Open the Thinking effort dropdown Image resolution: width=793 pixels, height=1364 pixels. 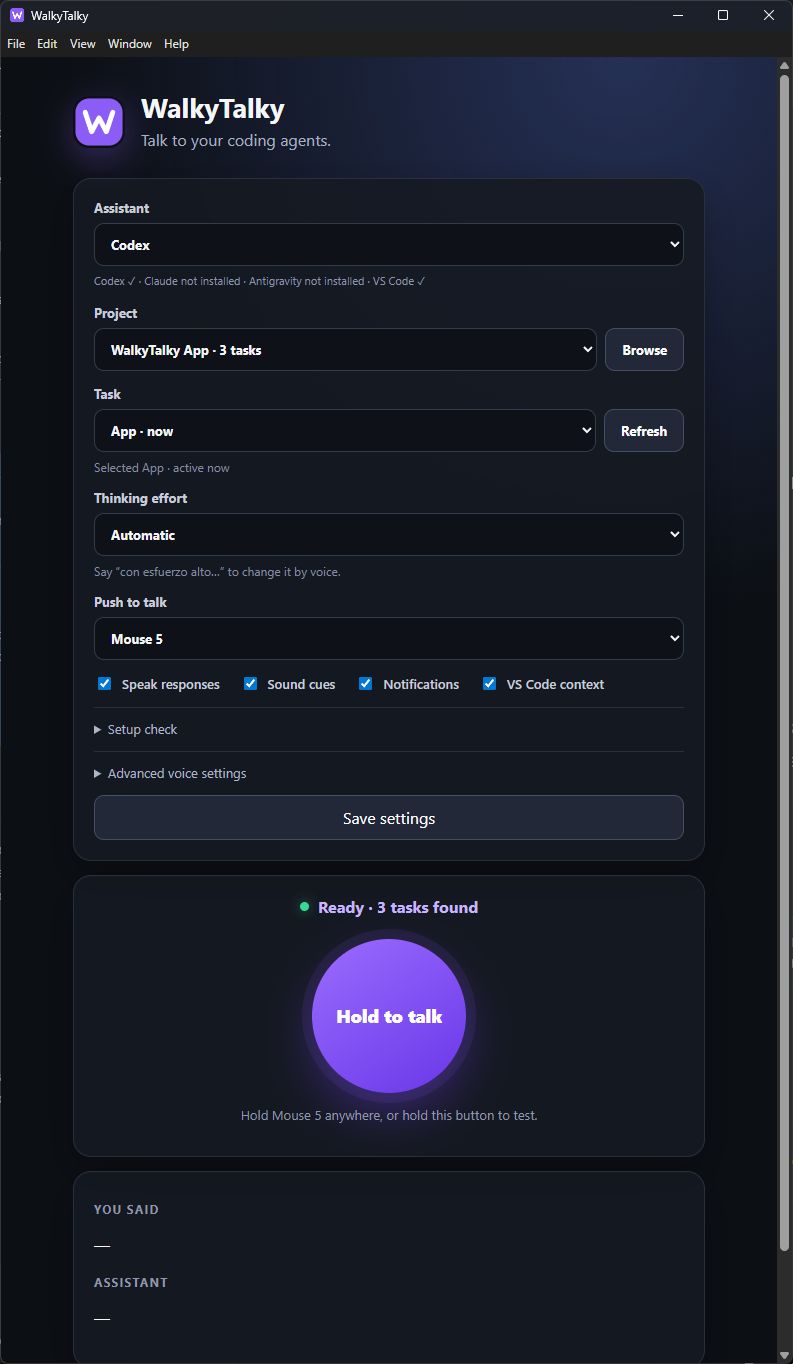(389, 535)
